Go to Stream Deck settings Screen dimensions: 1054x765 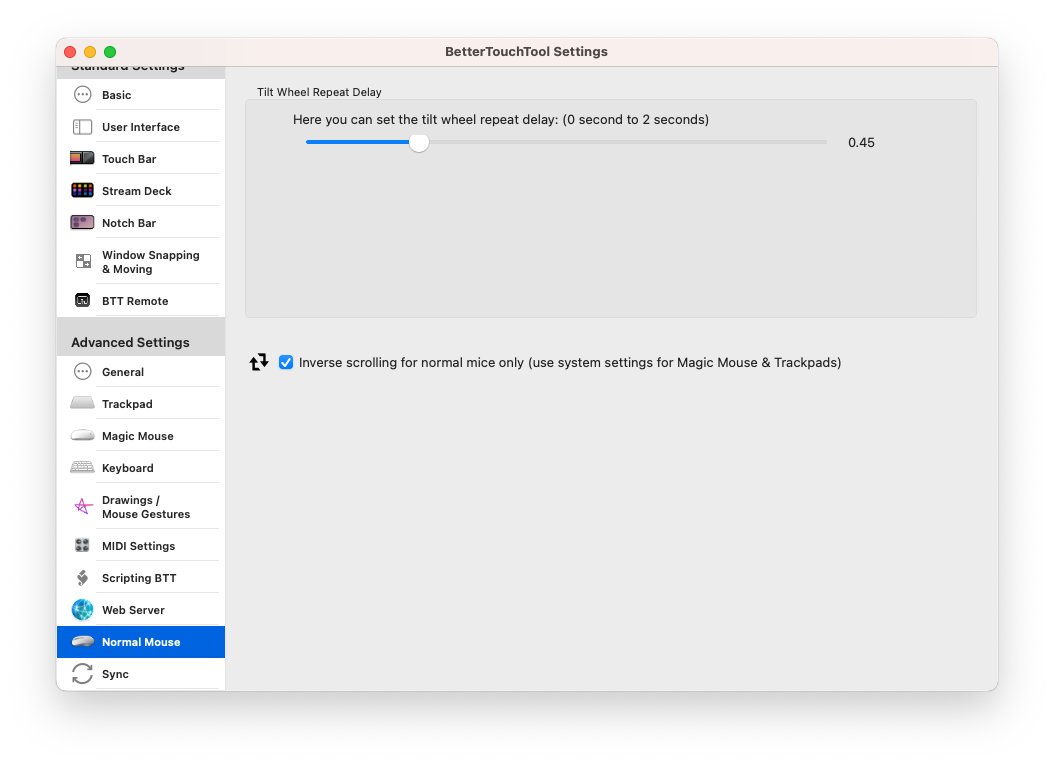pos(141,191)
